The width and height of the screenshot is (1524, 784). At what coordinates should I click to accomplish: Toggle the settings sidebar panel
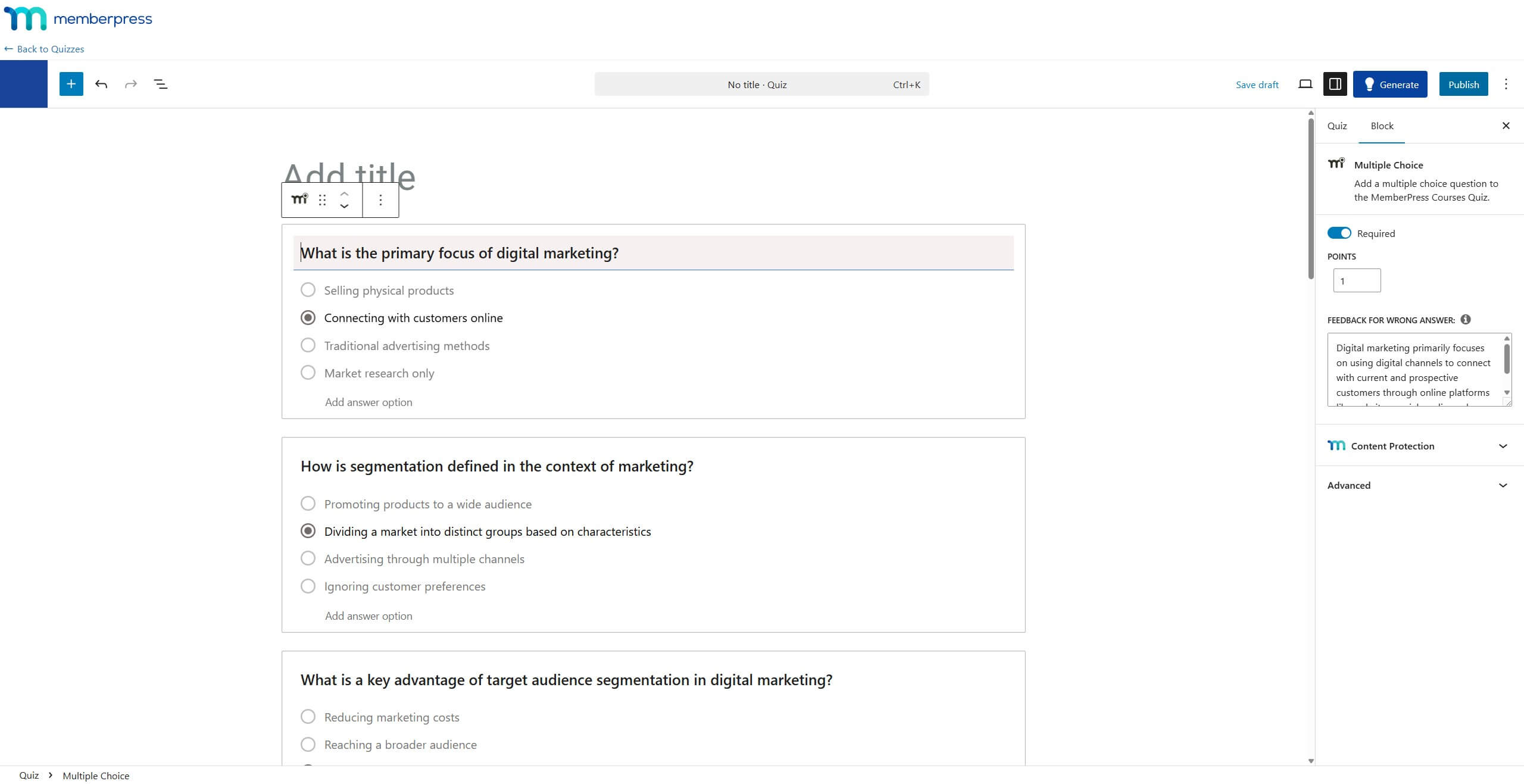(1335, 84)
